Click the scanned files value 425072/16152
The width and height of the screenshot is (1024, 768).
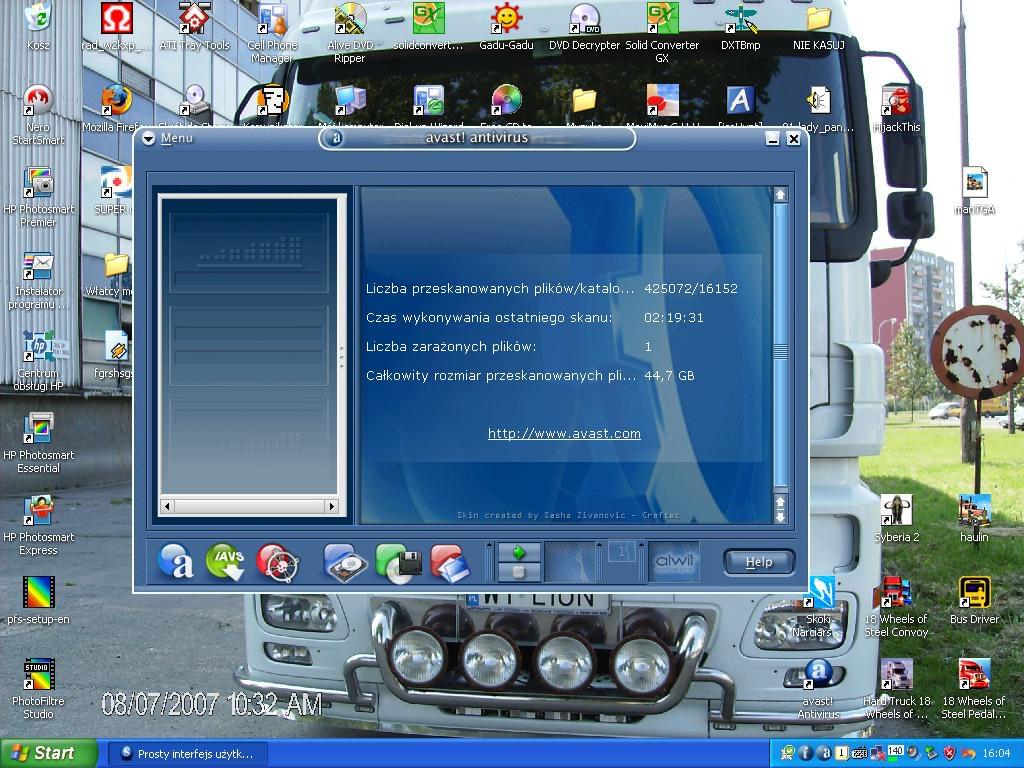[x=690, y=289]
